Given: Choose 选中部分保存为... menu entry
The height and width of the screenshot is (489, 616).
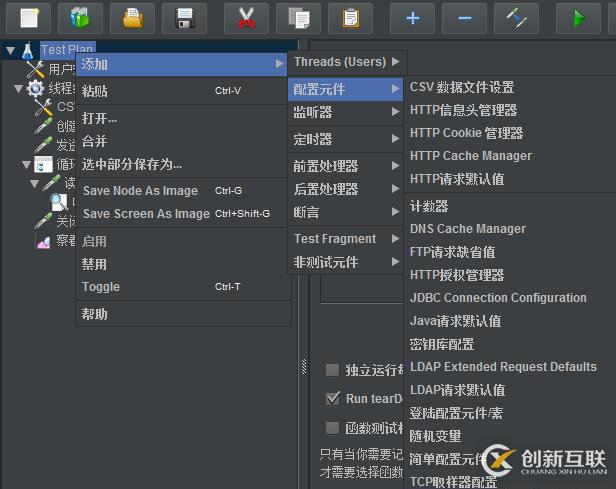Looking at the screenshot, I should (183, 164).
